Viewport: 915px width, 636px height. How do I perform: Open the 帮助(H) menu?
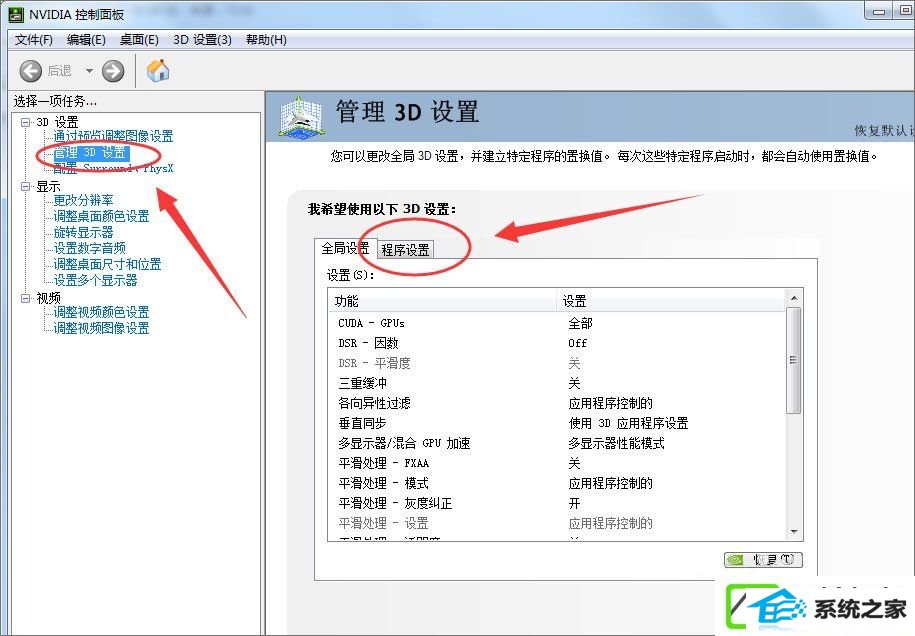tap(265, 40)
